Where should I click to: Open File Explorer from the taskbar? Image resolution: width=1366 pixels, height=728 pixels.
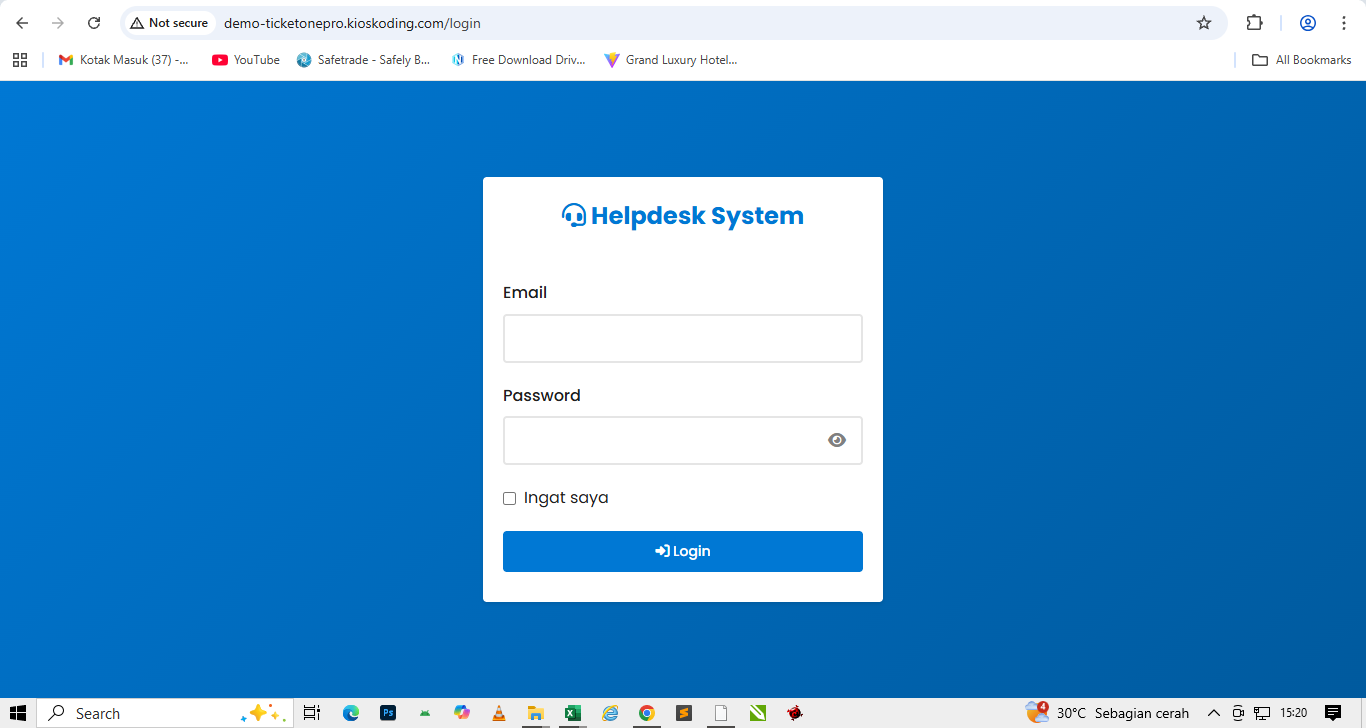pos(535,713)
